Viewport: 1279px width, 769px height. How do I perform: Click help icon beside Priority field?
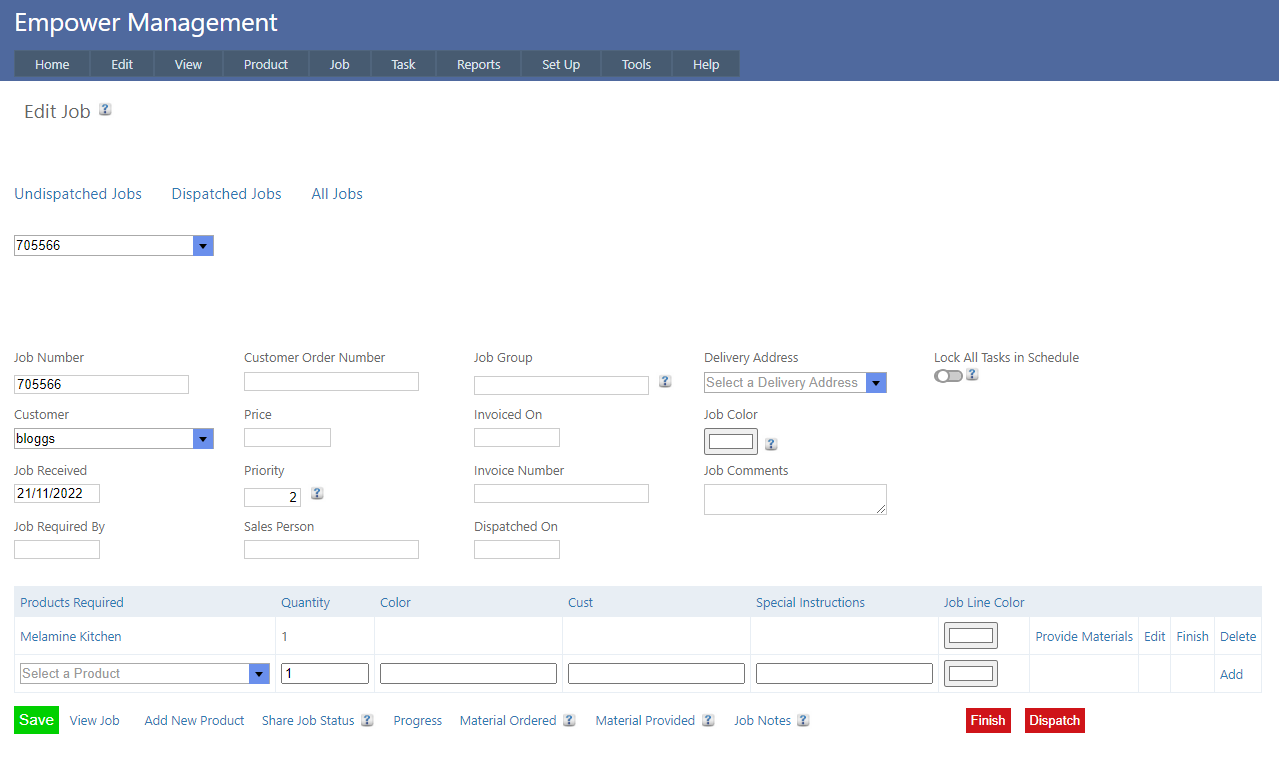[x=317, y=494]
